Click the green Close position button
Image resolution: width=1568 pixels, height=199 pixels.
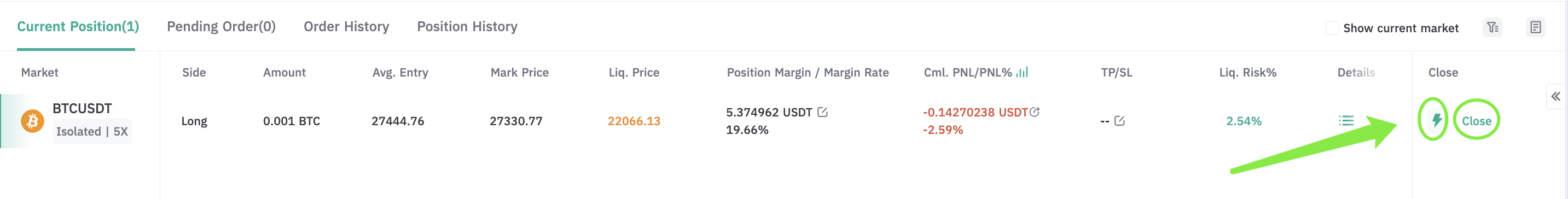coord(1476,120)
